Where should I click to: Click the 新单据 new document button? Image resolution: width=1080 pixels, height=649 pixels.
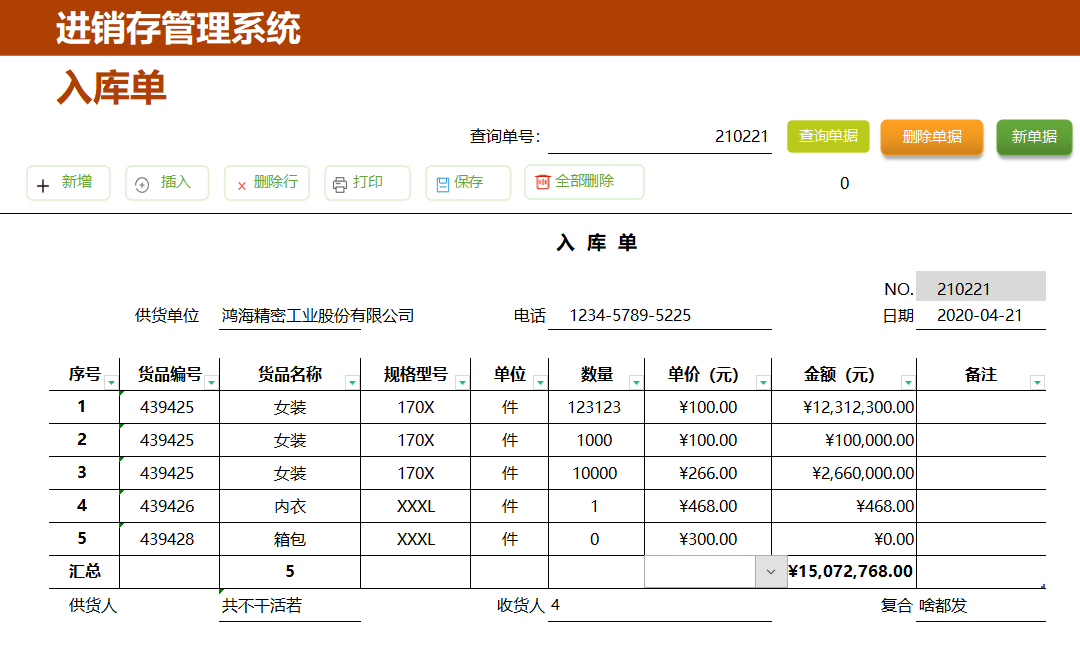[x=1034, y=137]
